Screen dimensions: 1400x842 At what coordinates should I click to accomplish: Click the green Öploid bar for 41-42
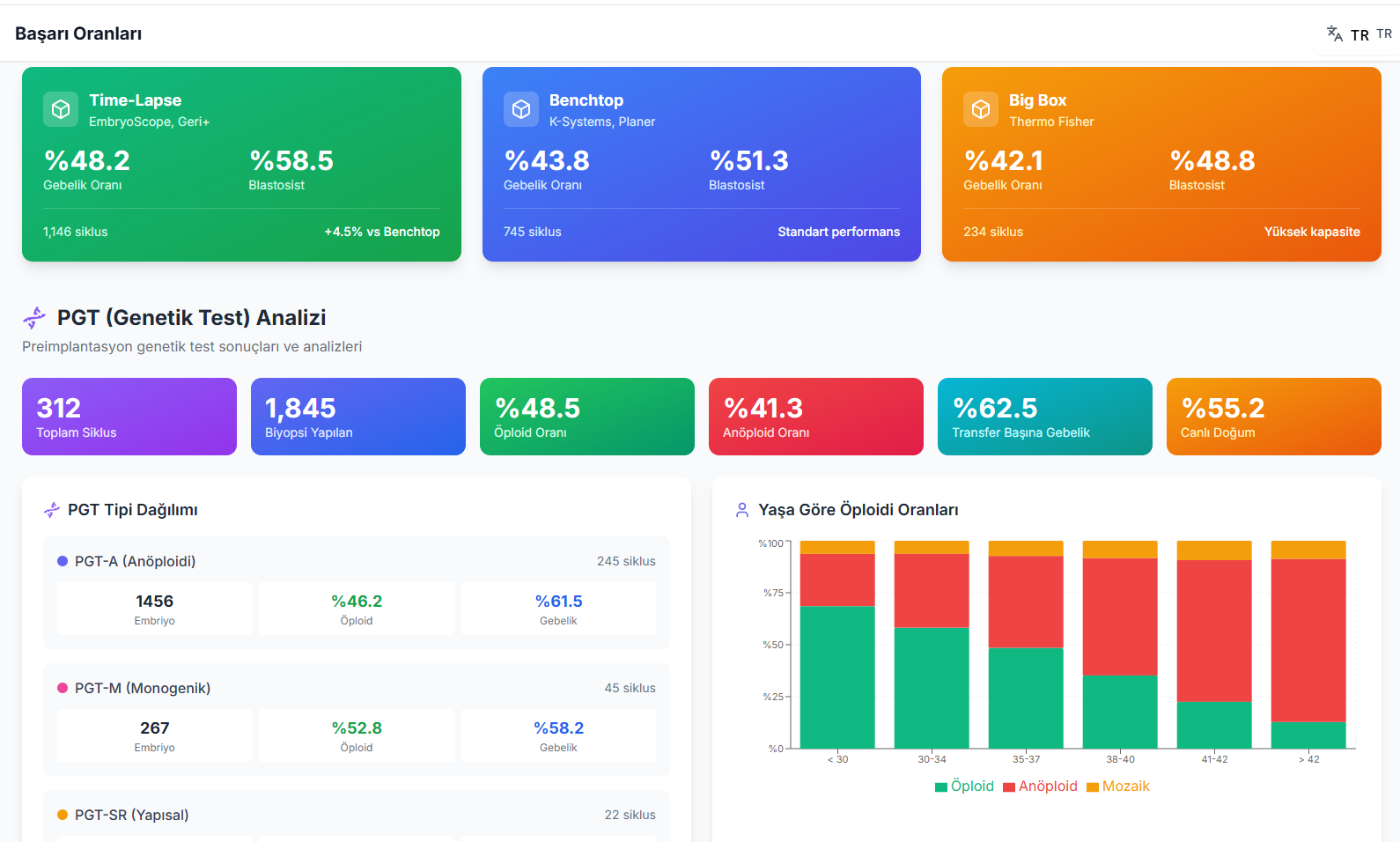coord(1214,725)
